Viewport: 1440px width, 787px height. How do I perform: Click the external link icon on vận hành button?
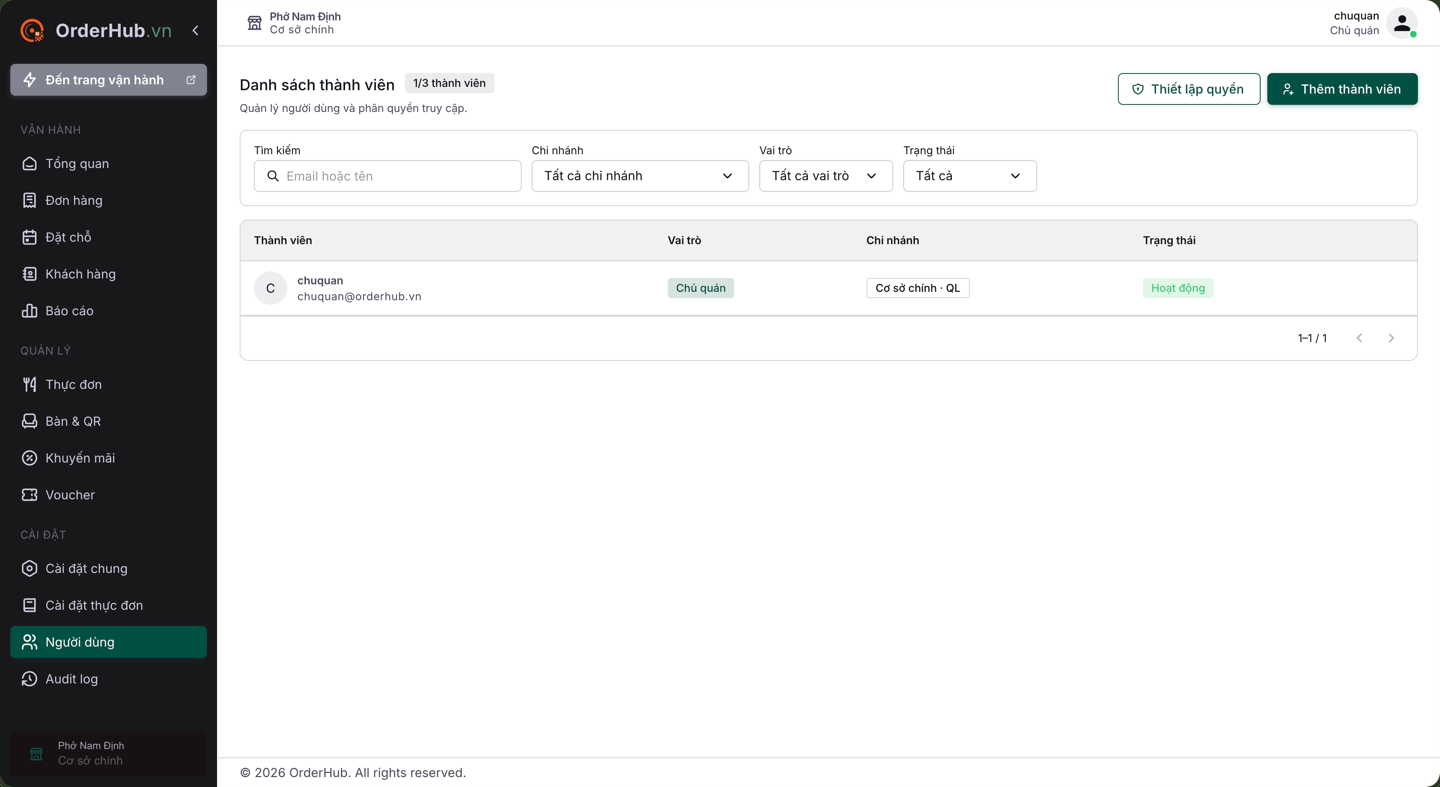coord(191,80)
